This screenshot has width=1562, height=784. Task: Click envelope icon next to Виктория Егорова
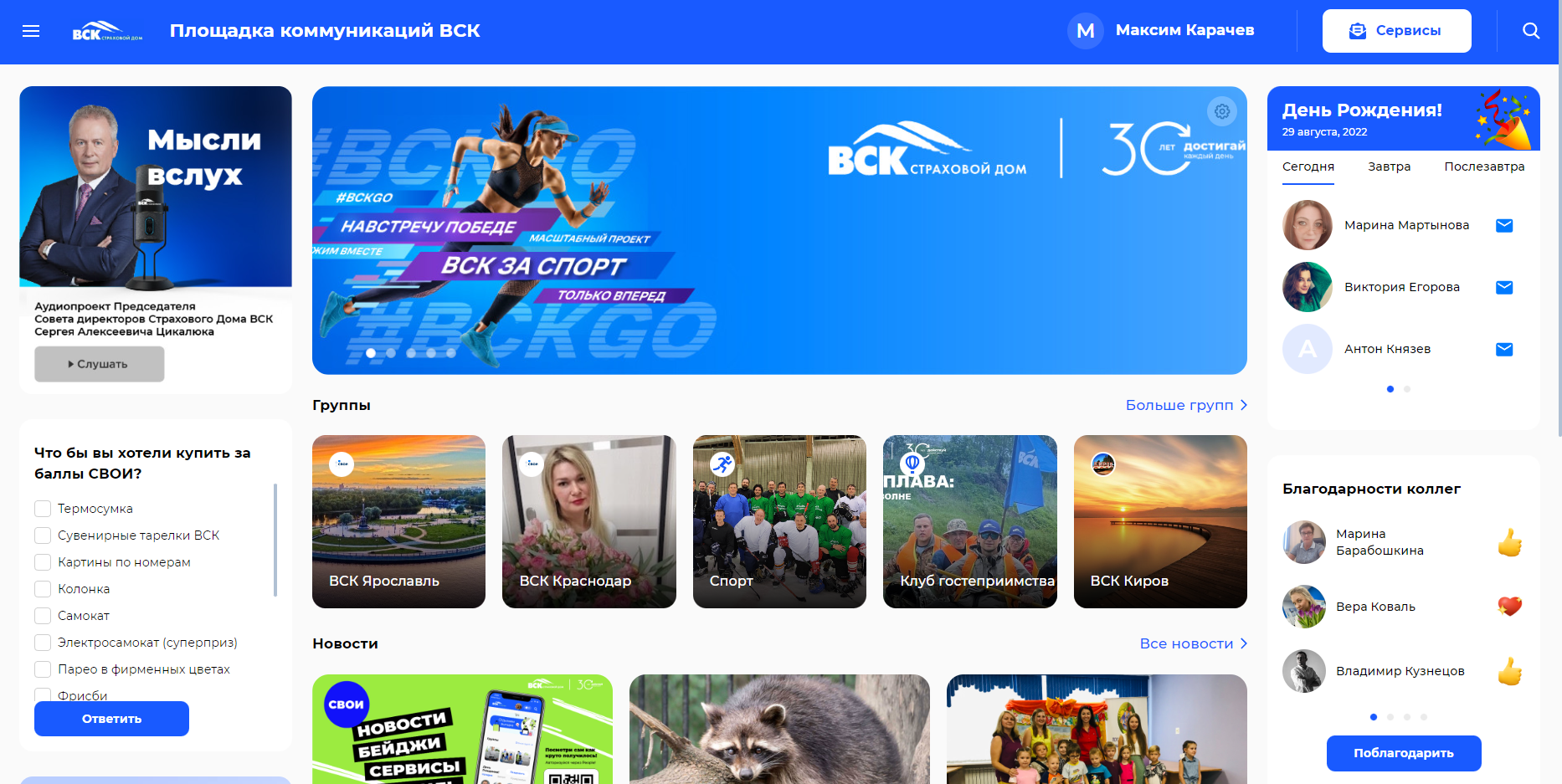point(1504,287)
